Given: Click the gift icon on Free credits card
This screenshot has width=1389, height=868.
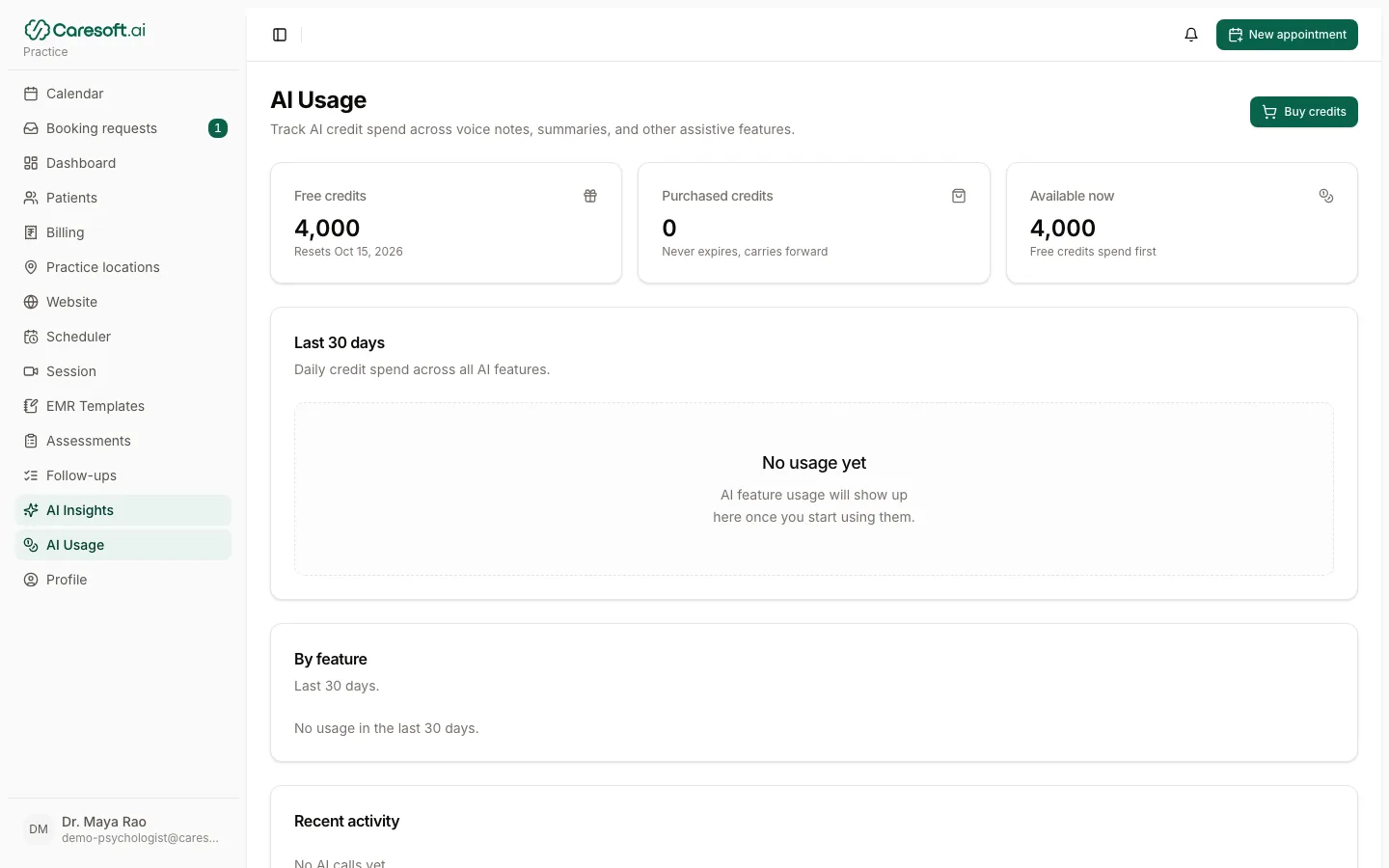Looking at the screenshot, I should (590, 196).
